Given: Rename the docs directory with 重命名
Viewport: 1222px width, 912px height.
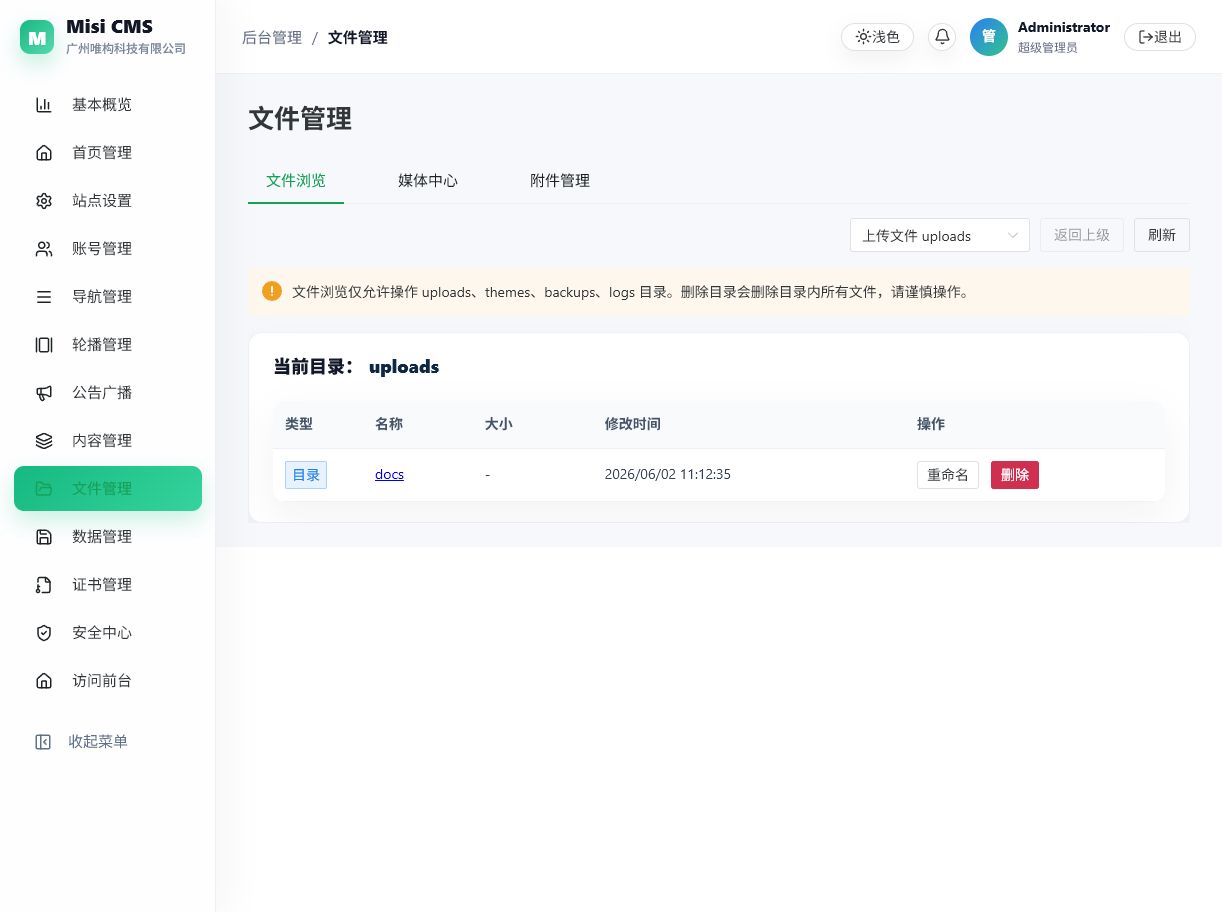Looking at the screenshot, I should [948, 475].
